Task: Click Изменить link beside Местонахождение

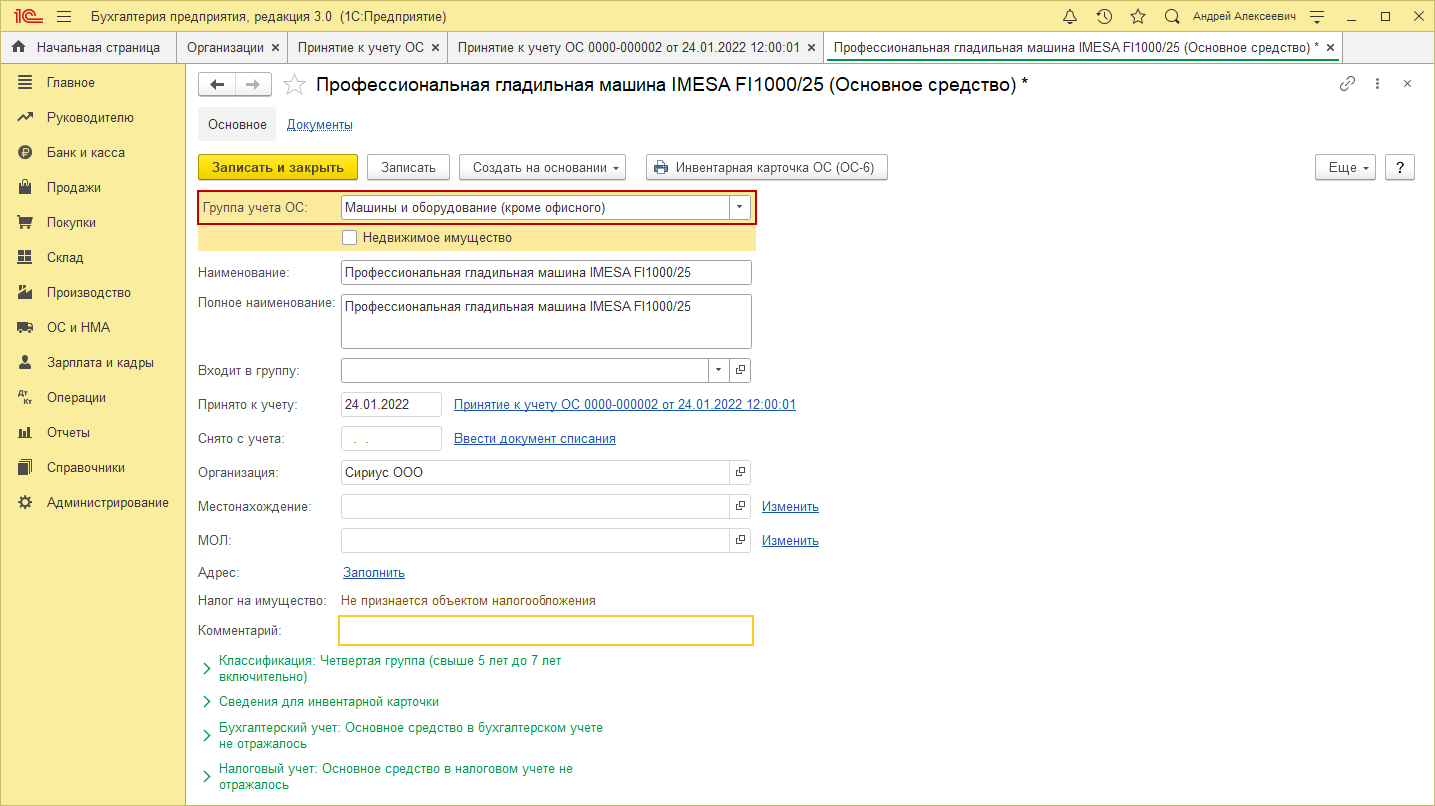Action: (790, 506)
